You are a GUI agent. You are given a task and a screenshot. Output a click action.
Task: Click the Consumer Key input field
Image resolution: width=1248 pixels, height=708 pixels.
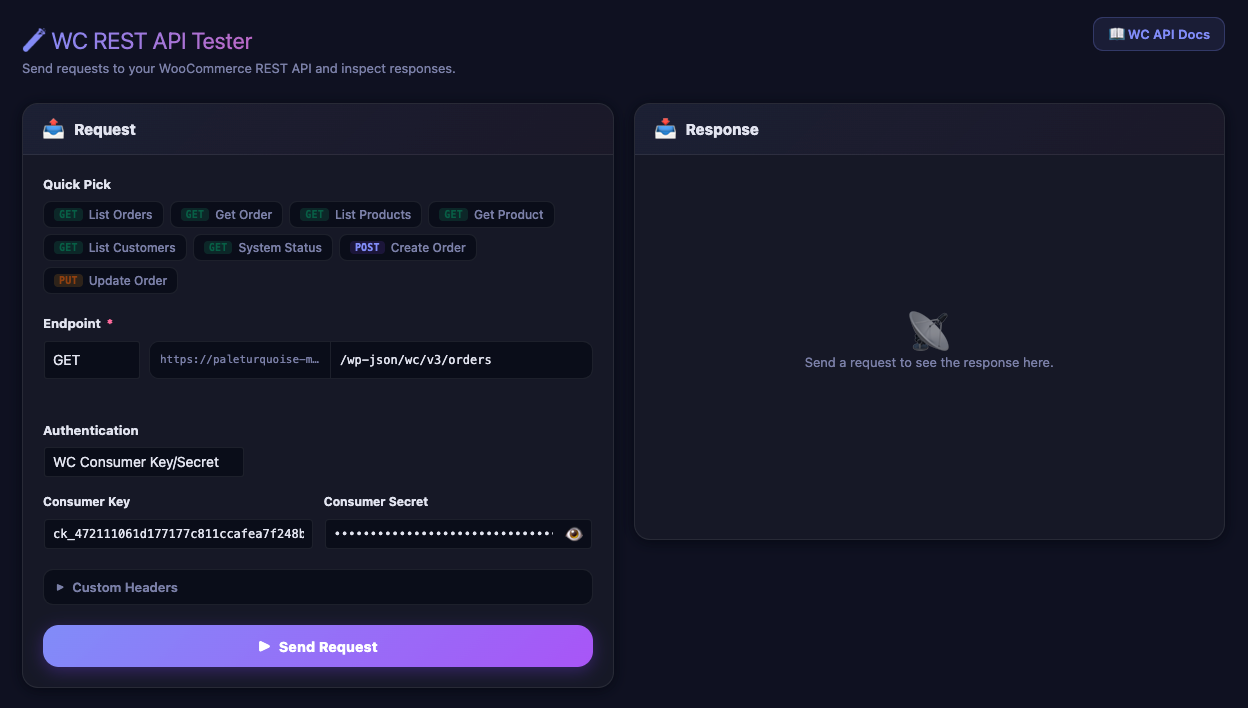(178, 534)
